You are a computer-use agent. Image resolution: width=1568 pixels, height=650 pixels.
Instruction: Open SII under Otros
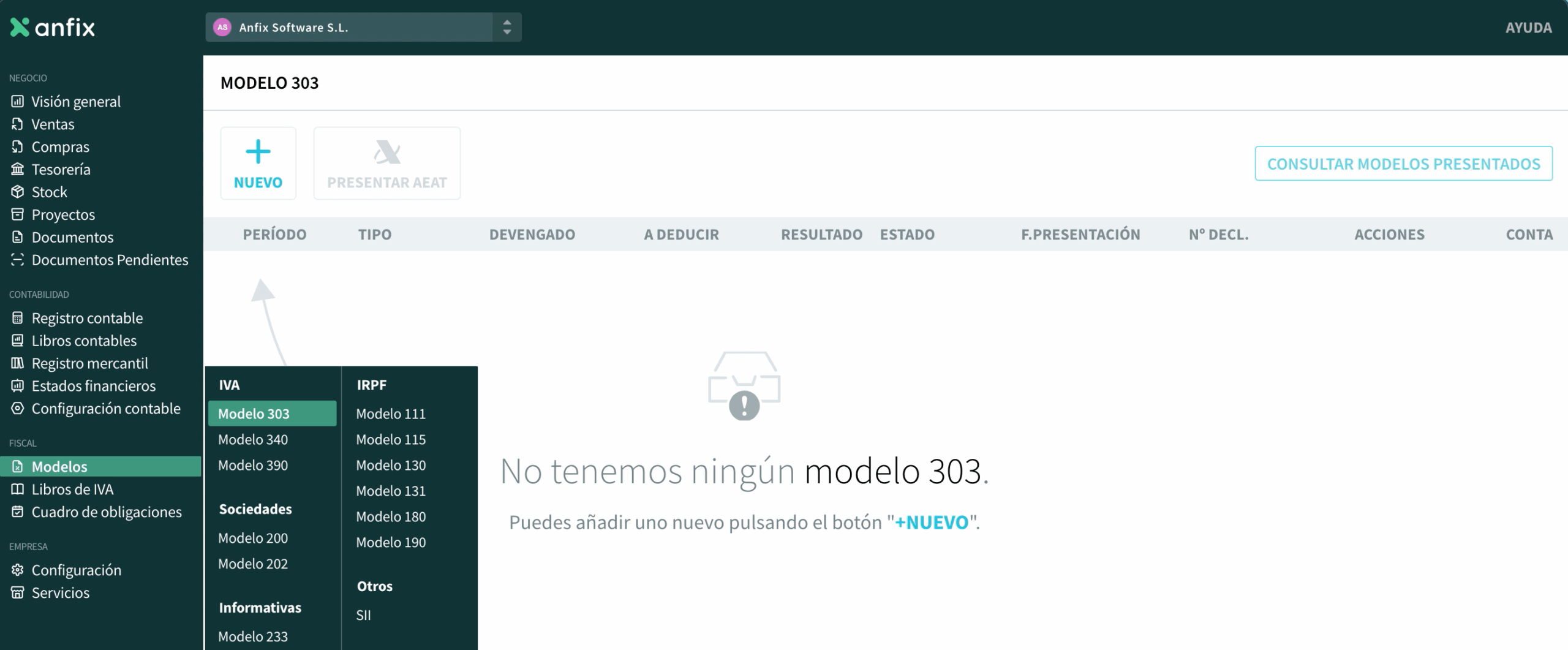click(363, 615)
